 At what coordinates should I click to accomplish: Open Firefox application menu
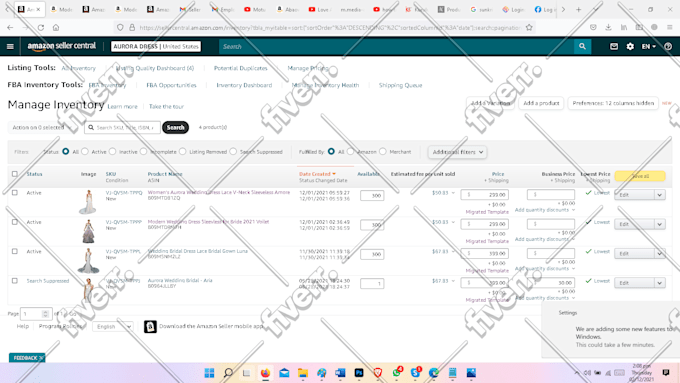pos(670,27)
